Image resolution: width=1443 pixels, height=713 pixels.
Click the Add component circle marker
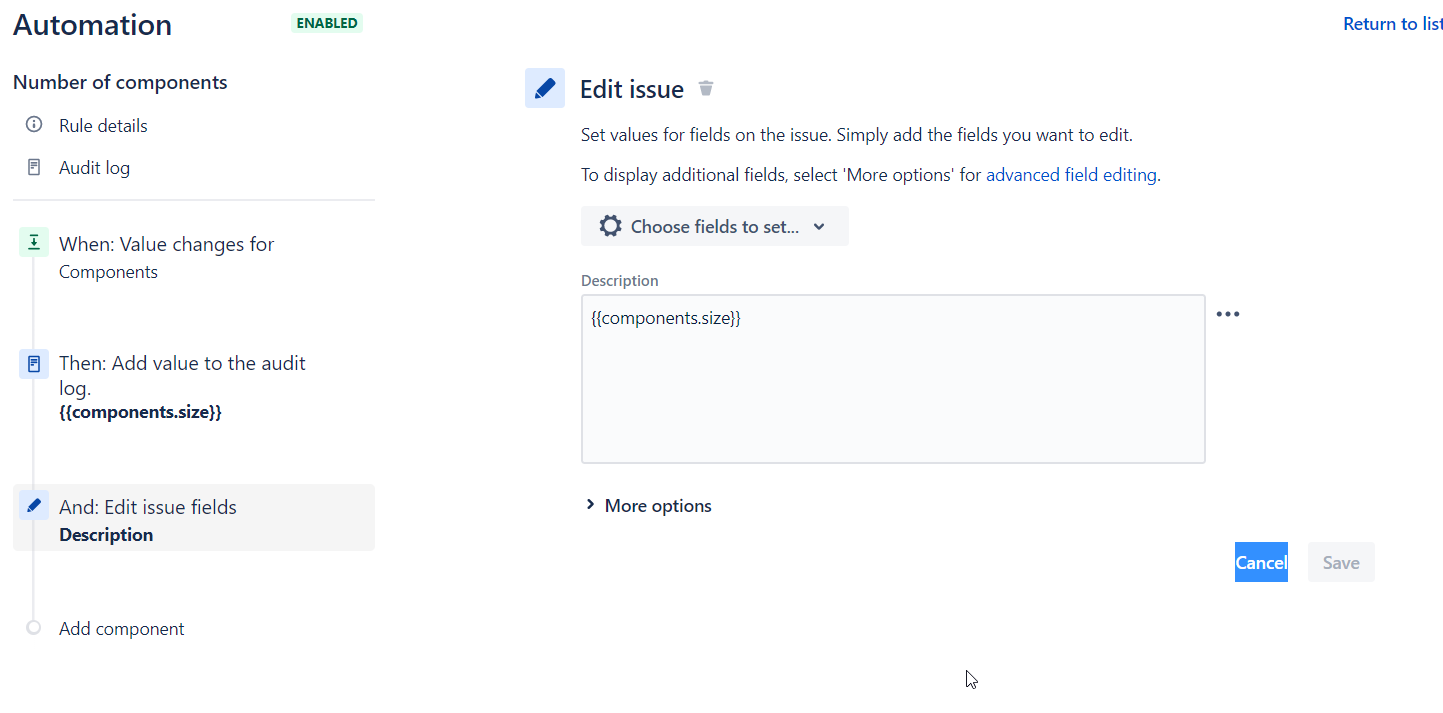[33, 628]
